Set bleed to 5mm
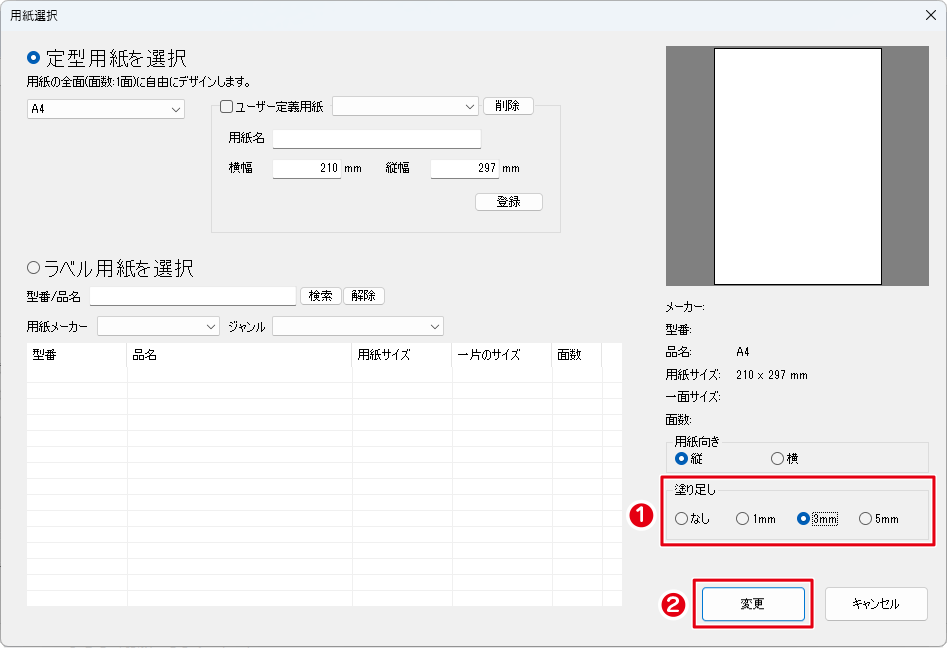Viewport: 947px width, 648px height. (x=865, y=519)
